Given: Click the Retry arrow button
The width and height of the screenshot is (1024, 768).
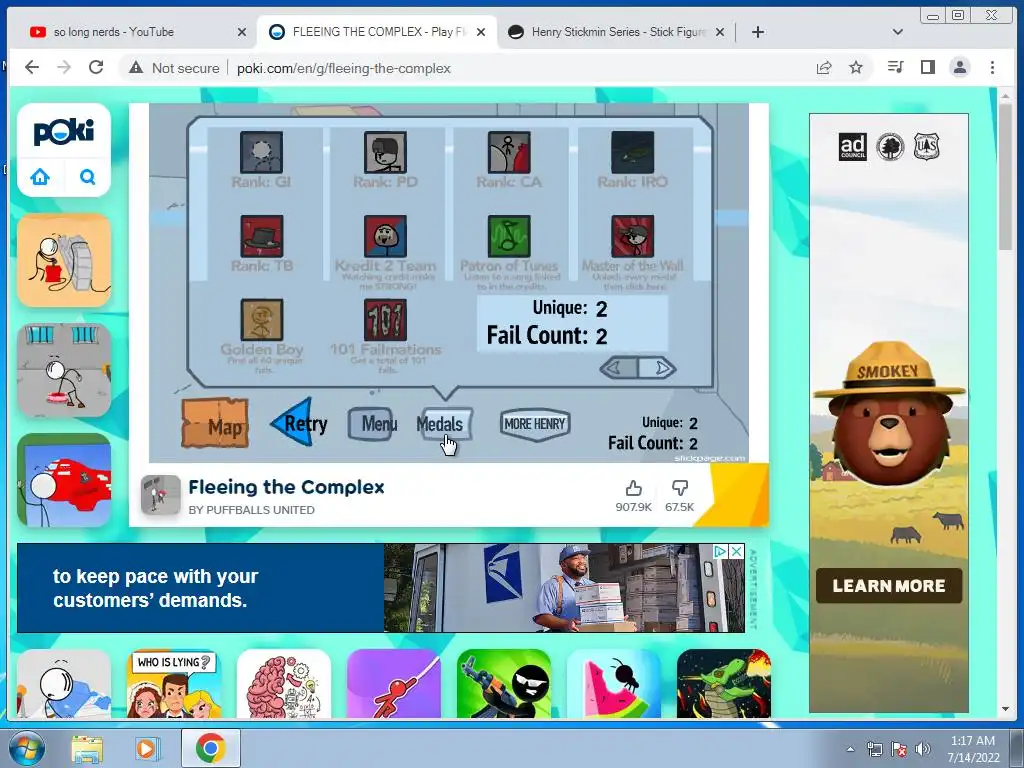Looking at the screenshot, I should (x=299, y=423).
